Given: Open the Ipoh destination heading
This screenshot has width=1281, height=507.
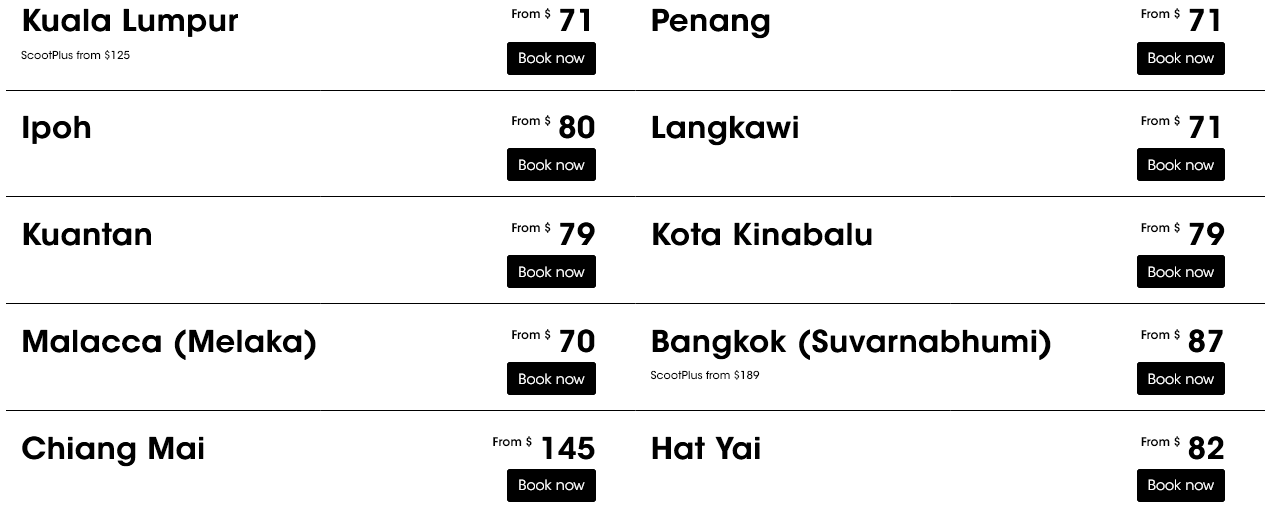Looking at the screenshot, I should coord(57,128).
